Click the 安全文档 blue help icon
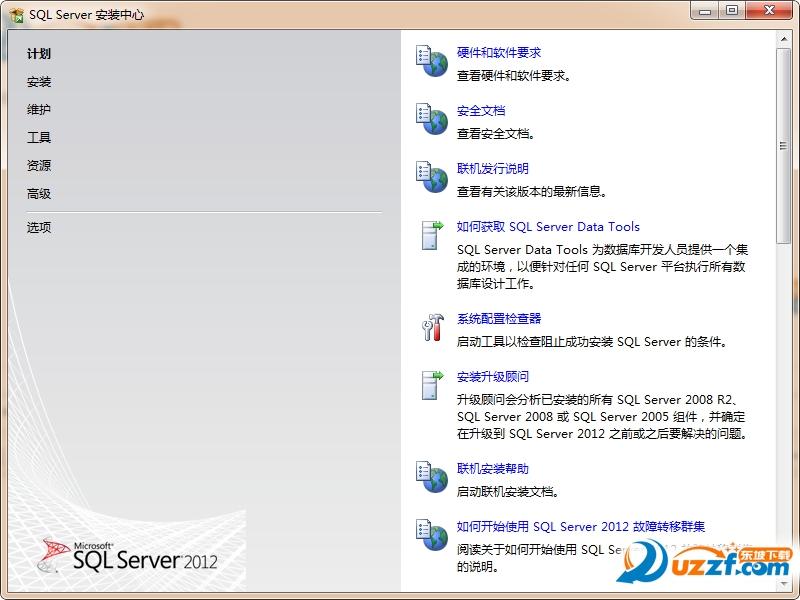The height and width of the screenshot is (600, 800). click(x=430, y=120)
